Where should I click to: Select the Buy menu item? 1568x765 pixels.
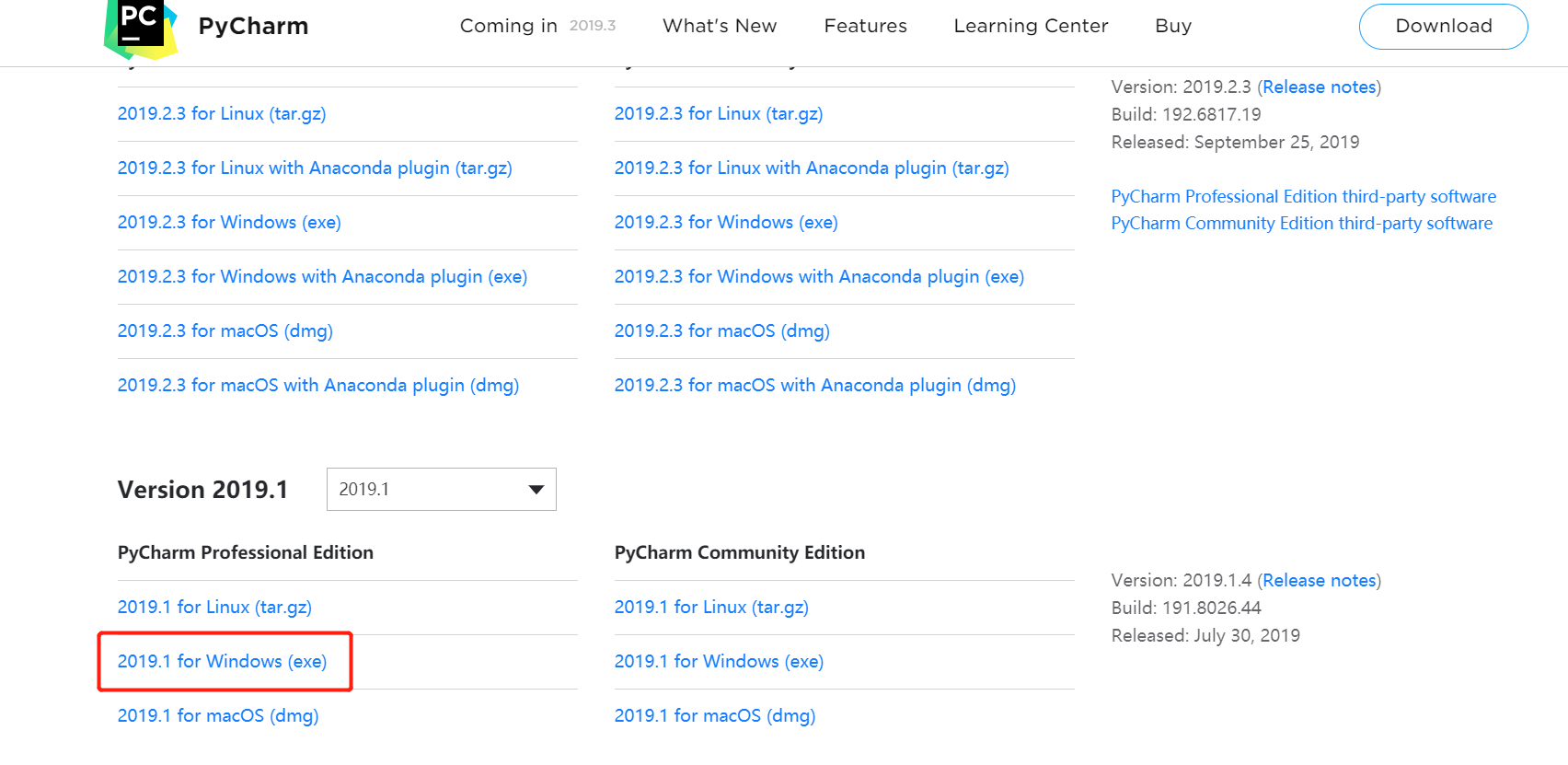[1173, 26]
